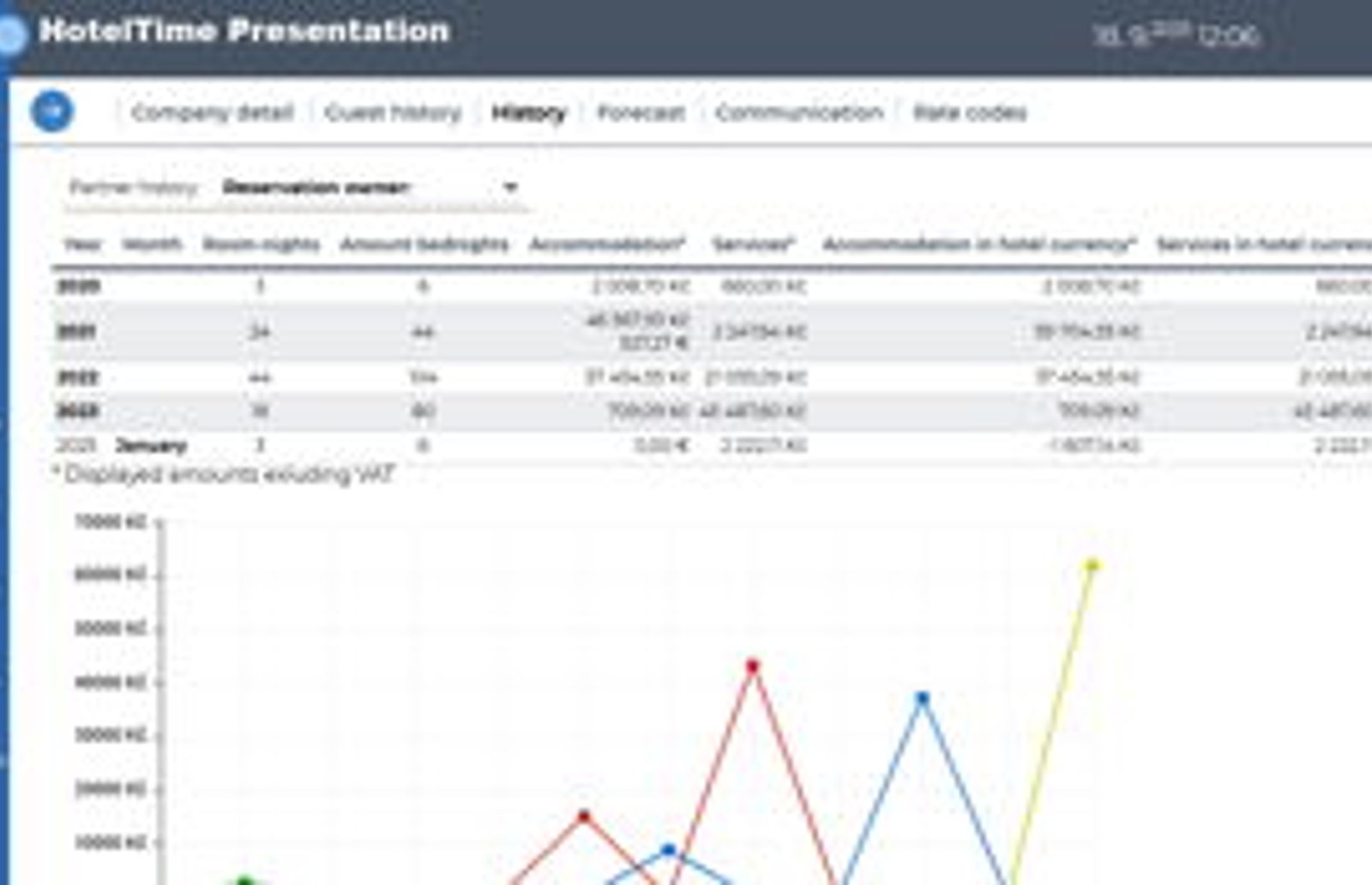
Task: Click the 70000 Kč axis label
Action: pyautogui.click(x=111, y=521)
